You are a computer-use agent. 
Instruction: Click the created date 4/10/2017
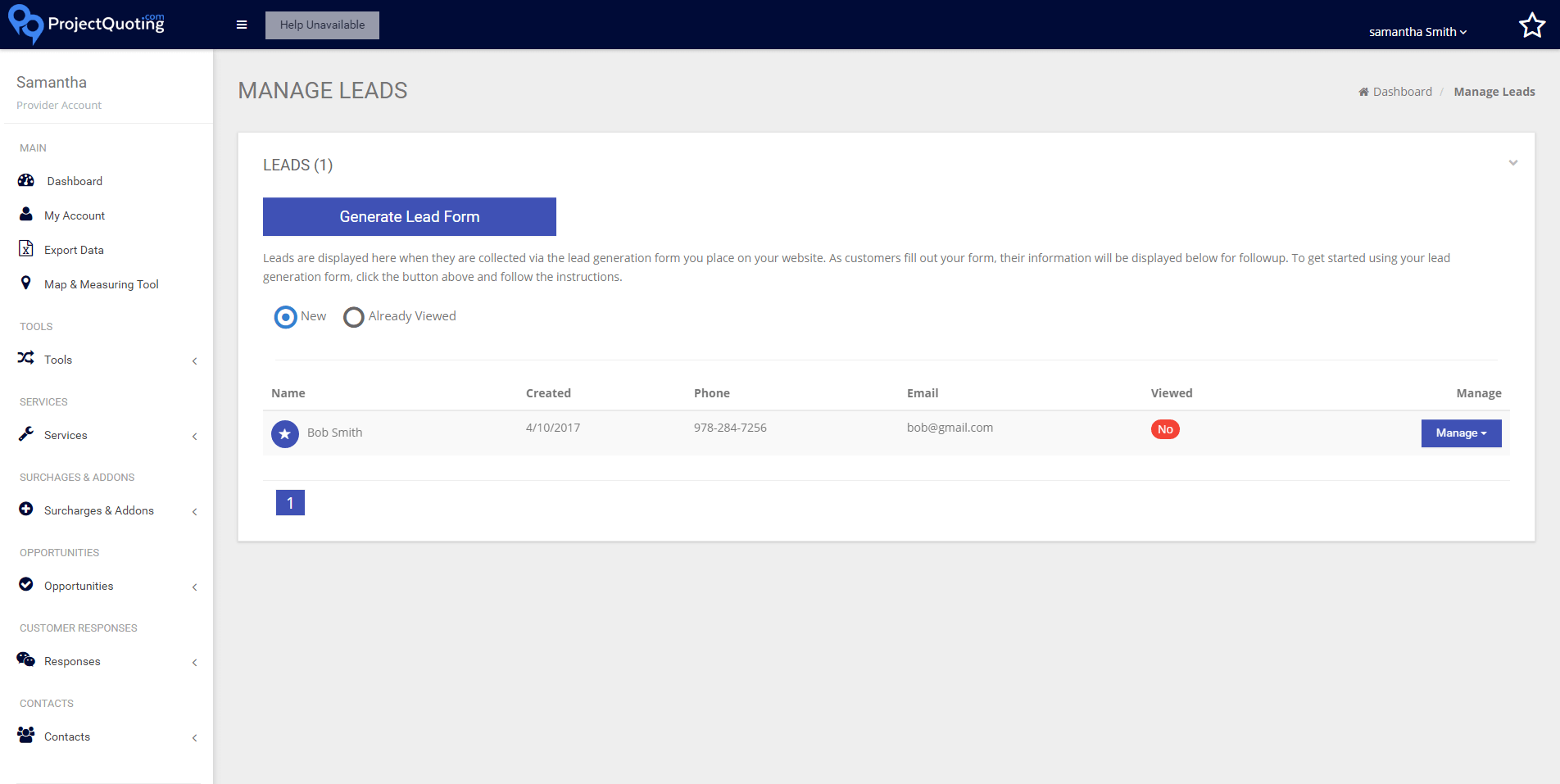click(553, 428)
